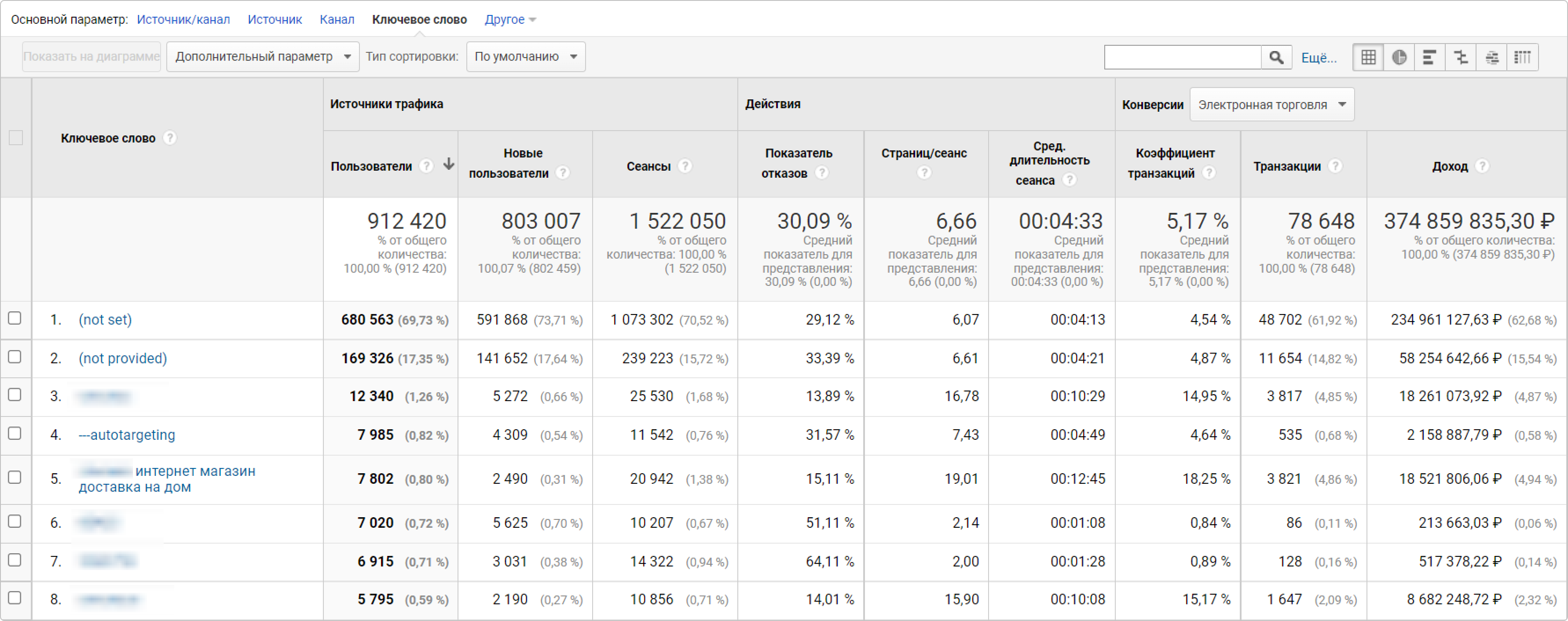Open the Дополнительный параметр dropdown

(x=263, y=57)
